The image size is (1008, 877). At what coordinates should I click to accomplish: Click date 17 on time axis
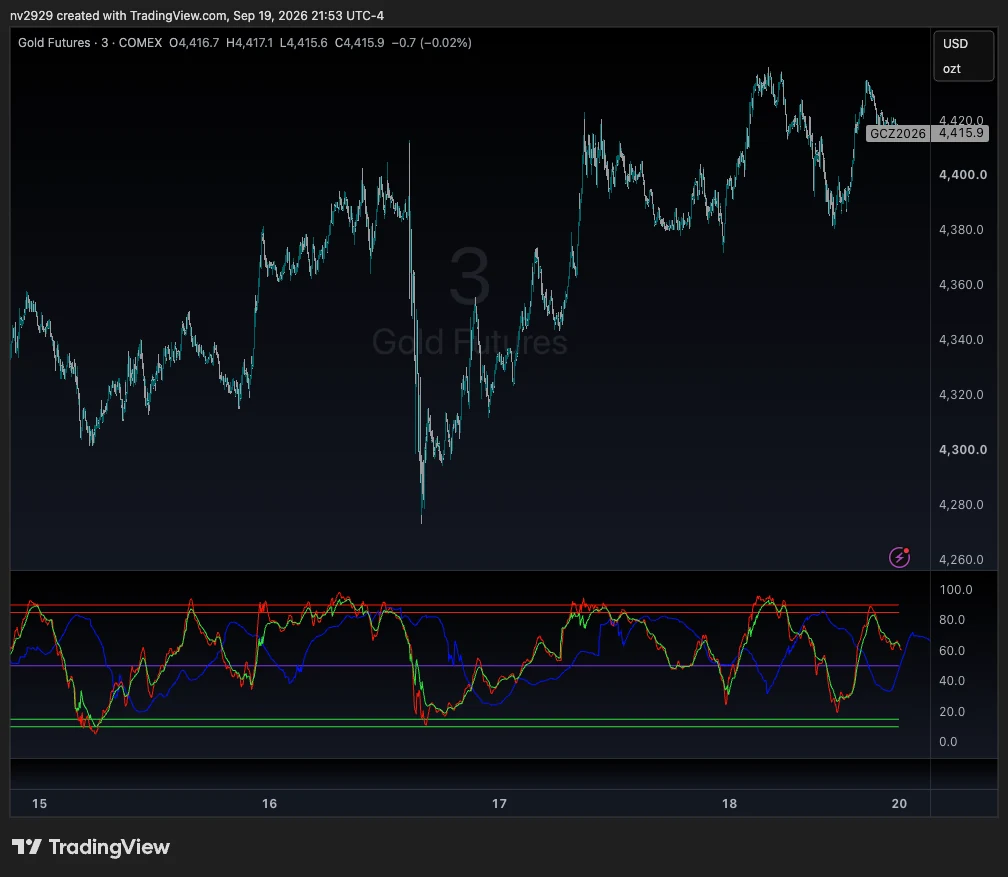point(500,804)
